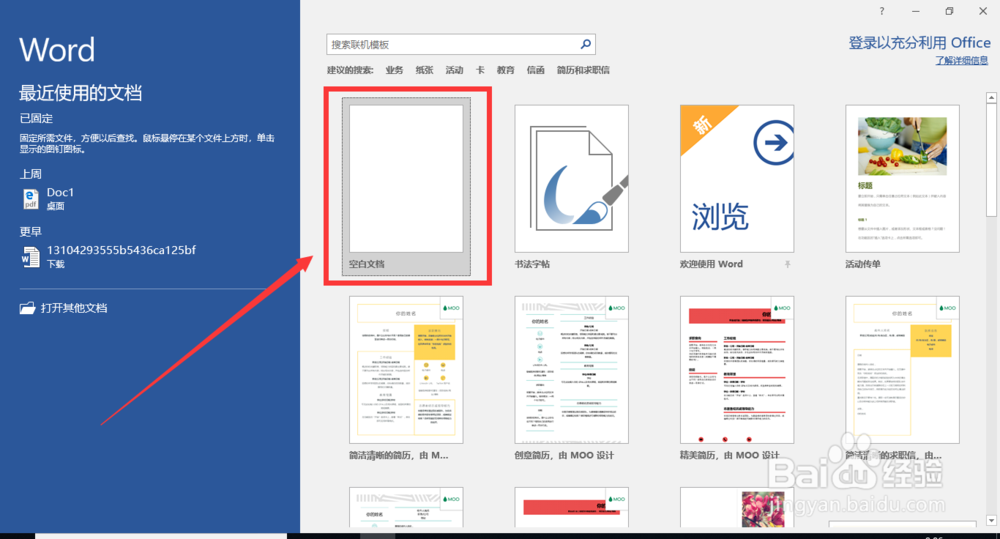Search suggested term 业务
Viewport: 1000px width, 539px height.
point(394,70)
